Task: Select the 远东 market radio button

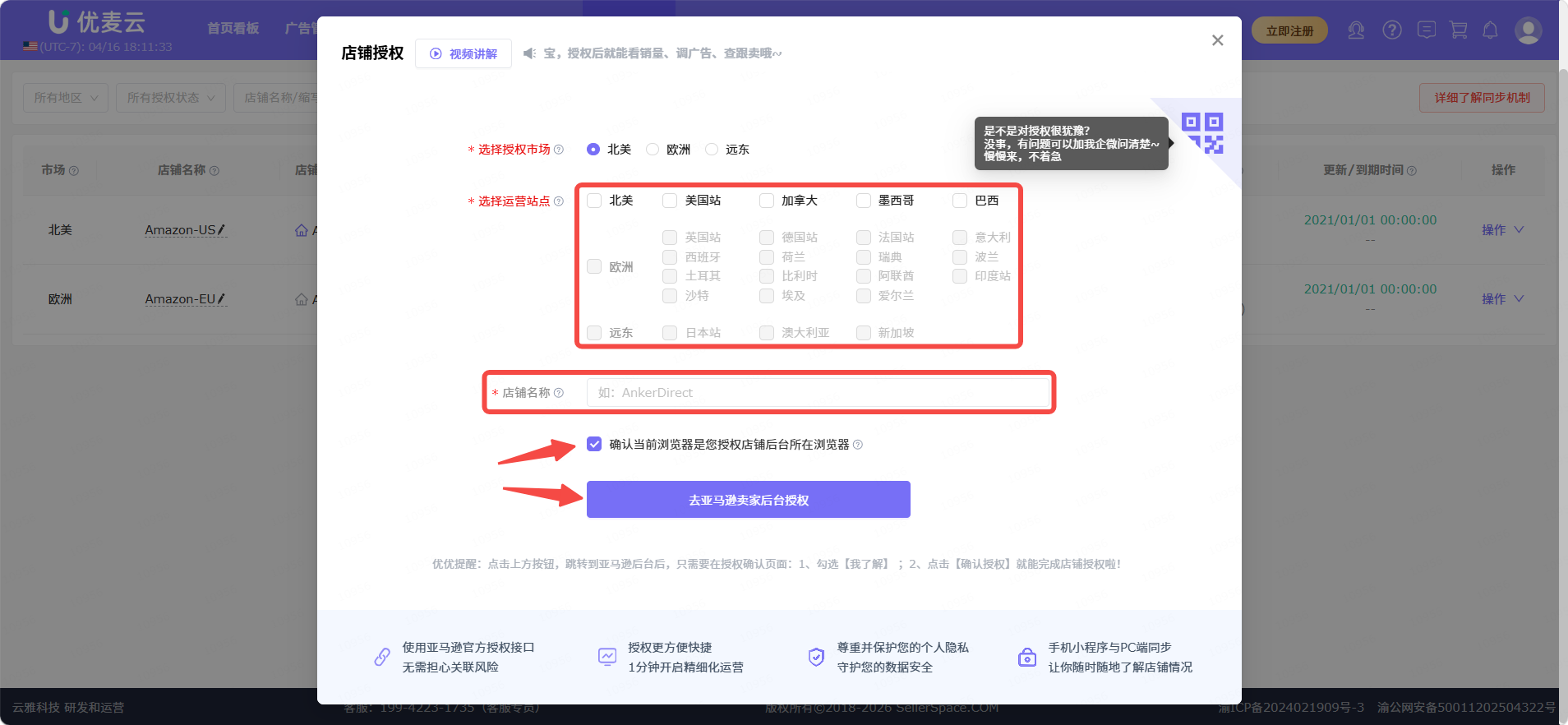Action: pos(712,150)
